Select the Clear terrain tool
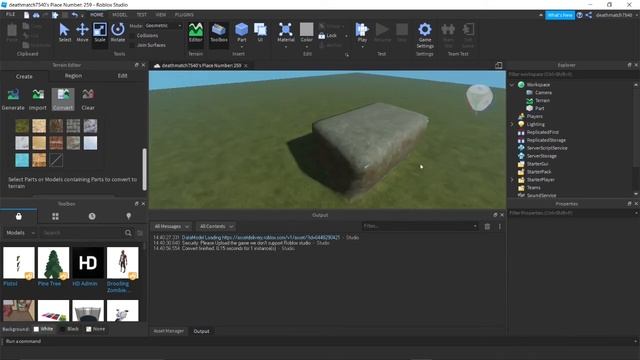The width and height of the screenshot is (640, 360). (88, 100)
